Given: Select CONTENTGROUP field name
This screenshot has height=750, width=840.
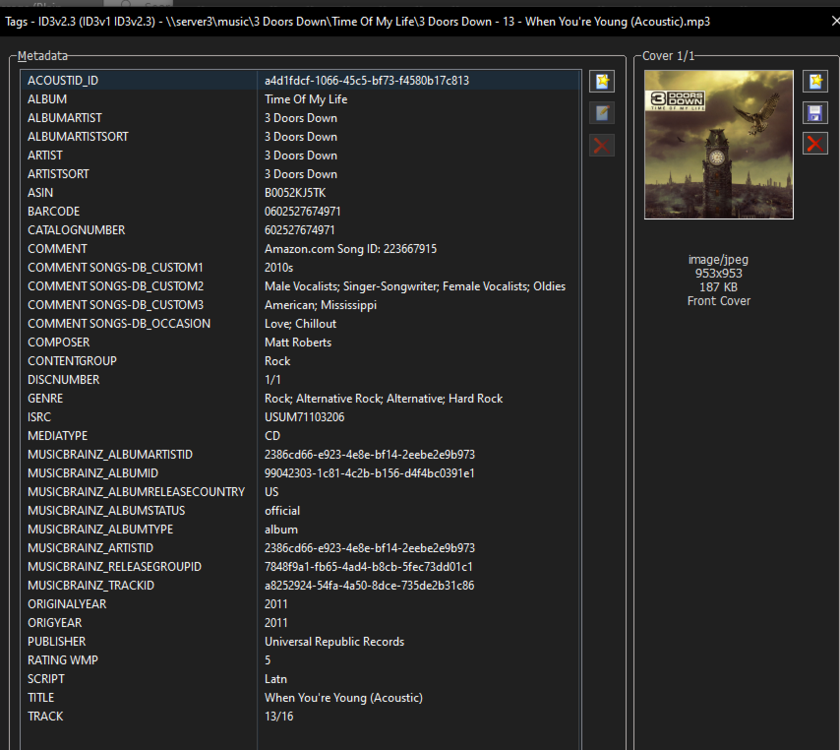Looking at the screenshot, I should (72, 361).
